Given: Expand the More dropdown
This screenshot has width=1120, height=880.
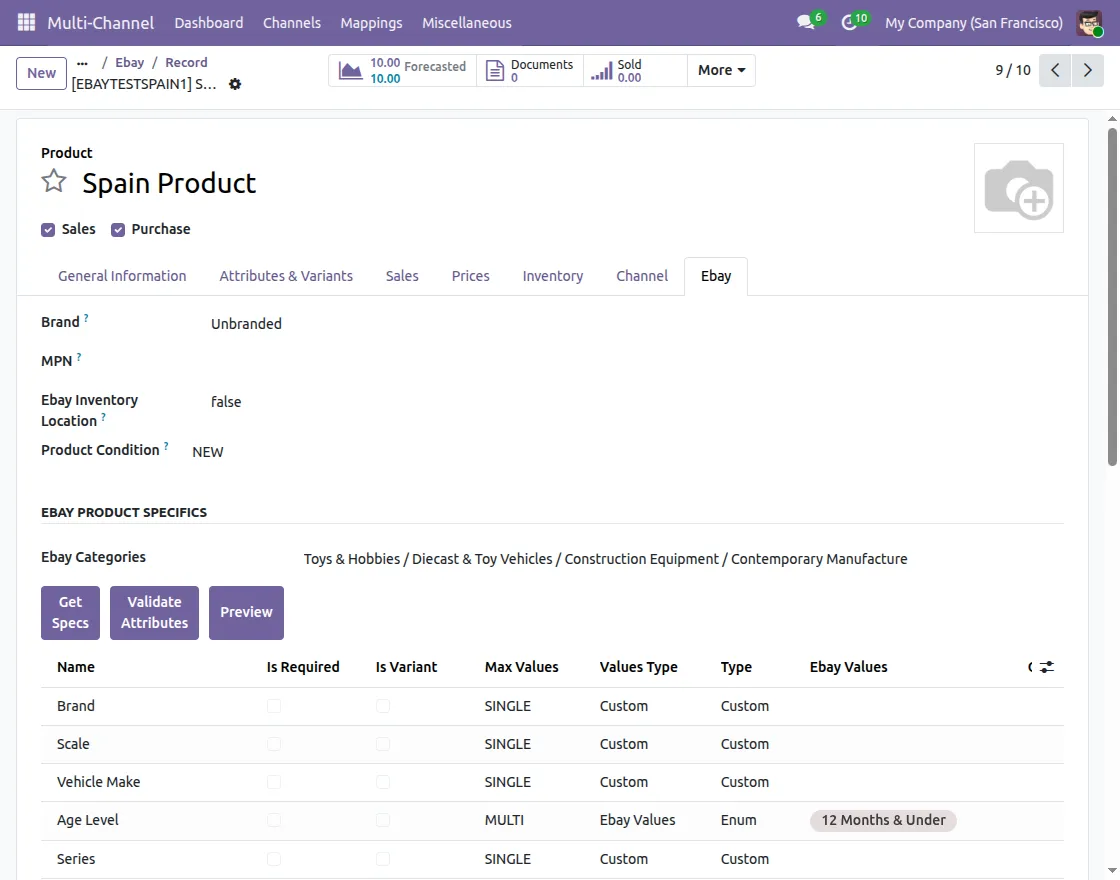Looking at the screenshot, I should [x=721, y=71].
